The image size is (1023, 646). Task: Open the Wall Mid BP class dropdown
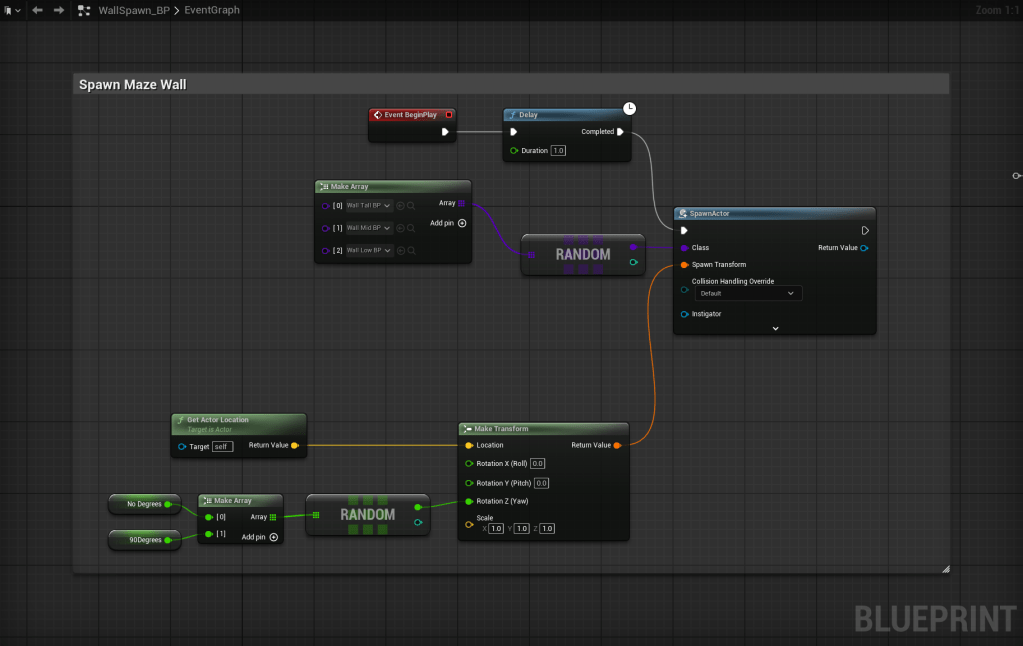[368, 228]
